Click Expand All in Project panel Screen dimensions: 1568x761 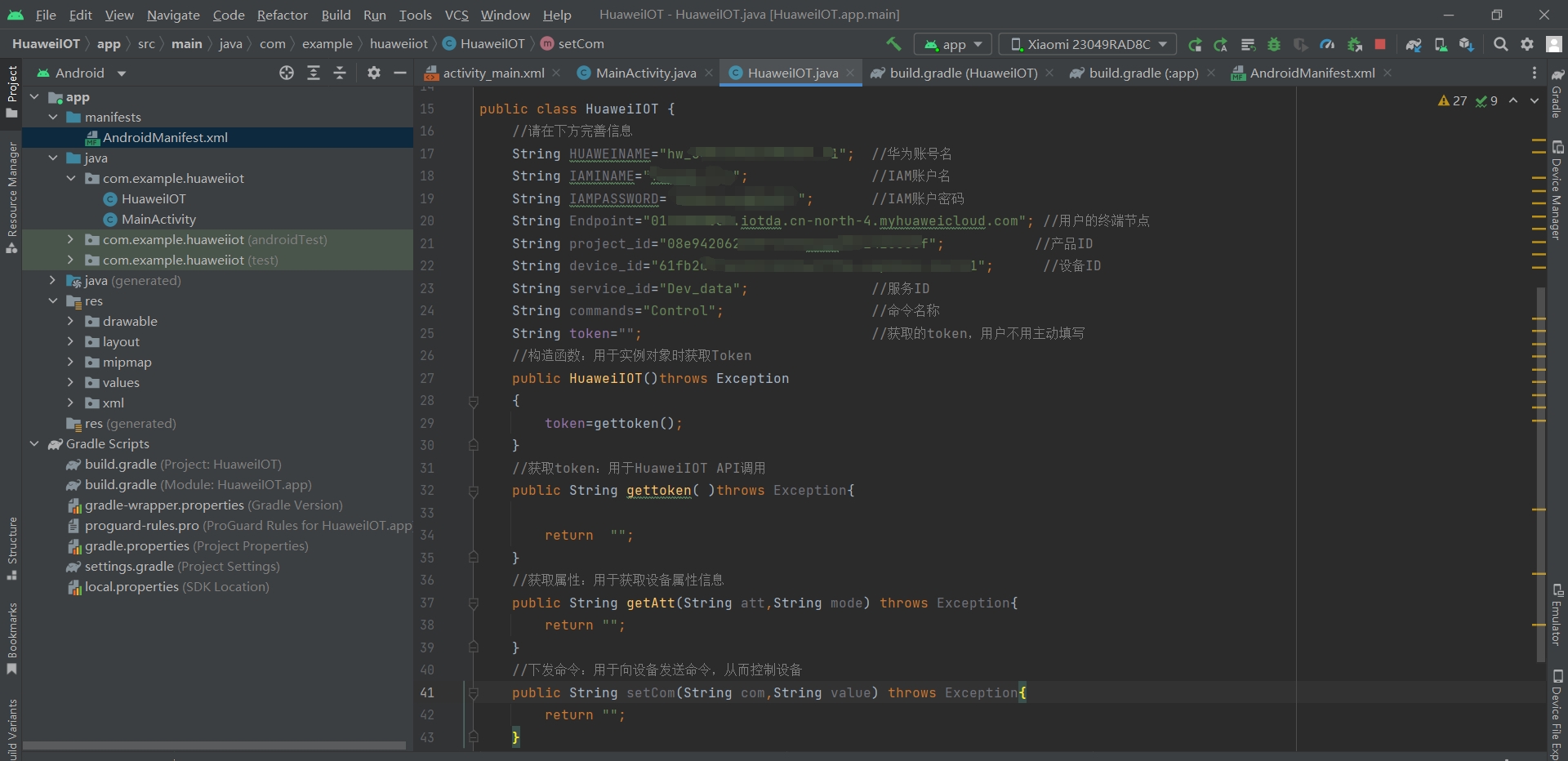[314, 73]
